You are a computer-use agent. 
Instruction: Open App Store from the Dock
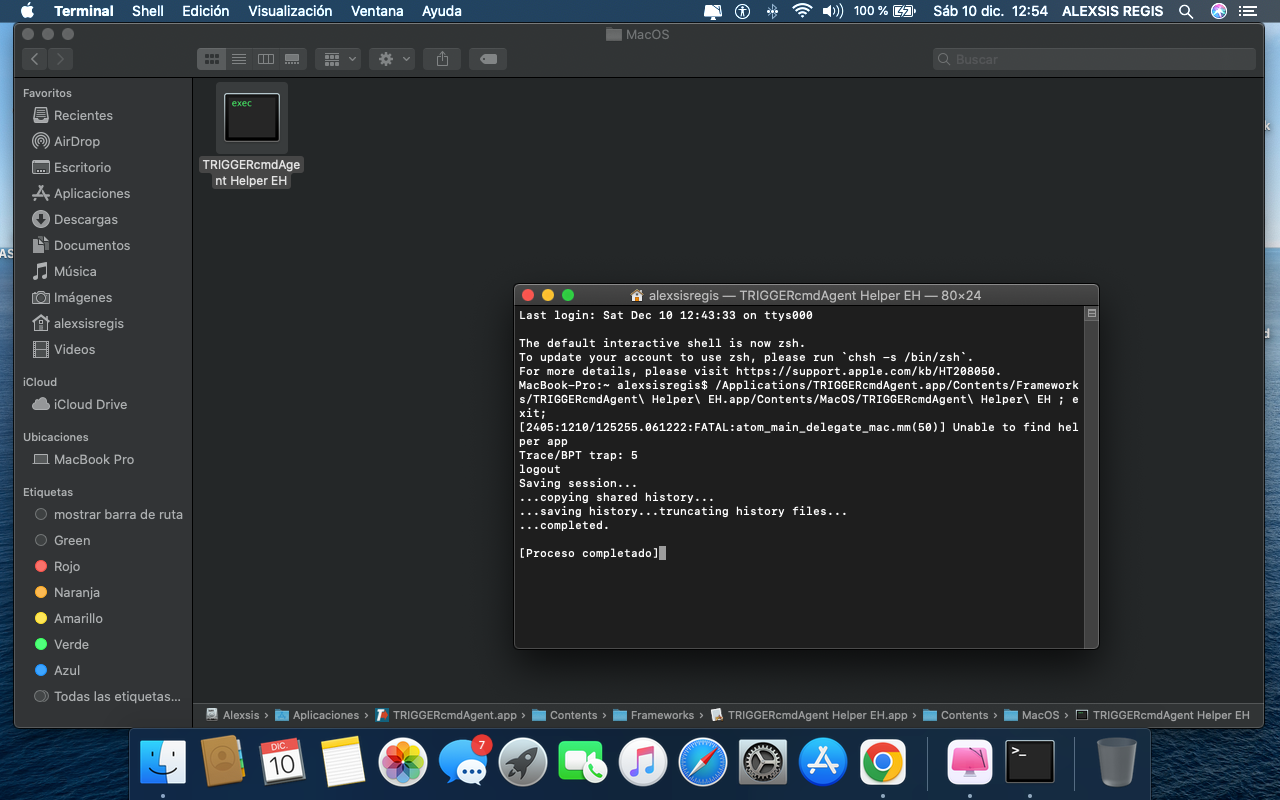coord(823,763)
